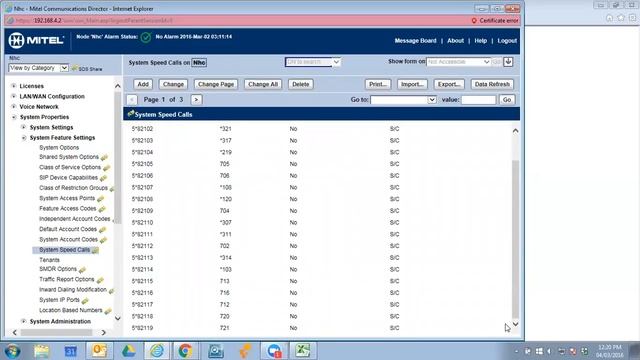Open Excel from the taskbar
This screenshot has height=360, width=640.
[302, 351]
